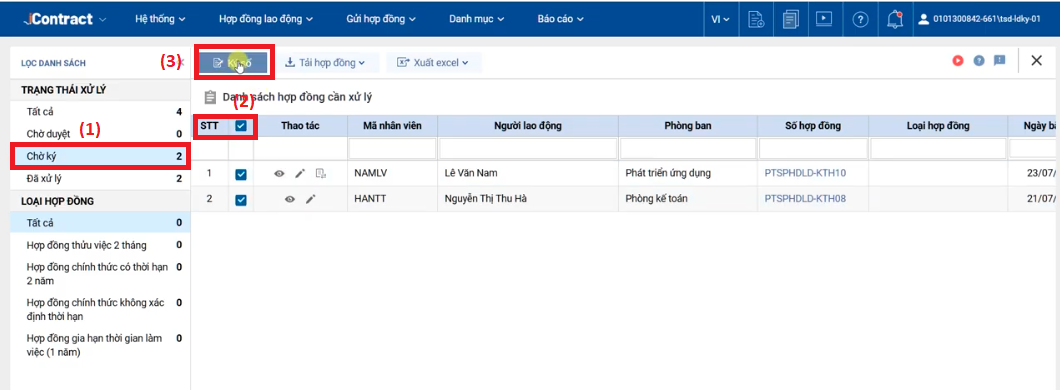This screenshot has width=1060, height=390.
Task: Click the Loại hợp đồng filter field
Action: (x=938, y=149)
